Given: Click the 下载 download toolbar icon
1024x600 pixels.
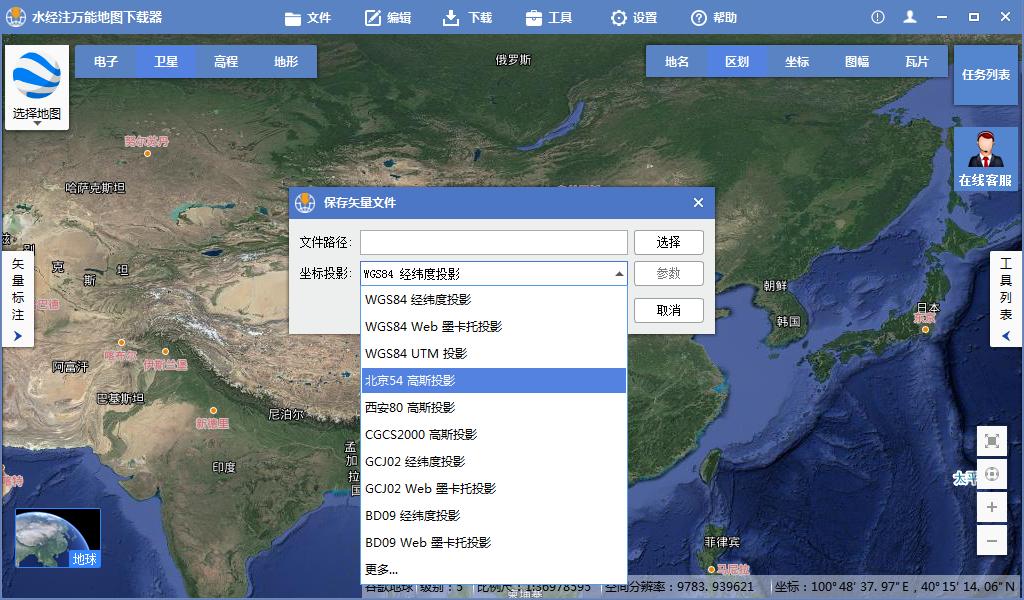Looking at the screenshot, I should (467, 16).
